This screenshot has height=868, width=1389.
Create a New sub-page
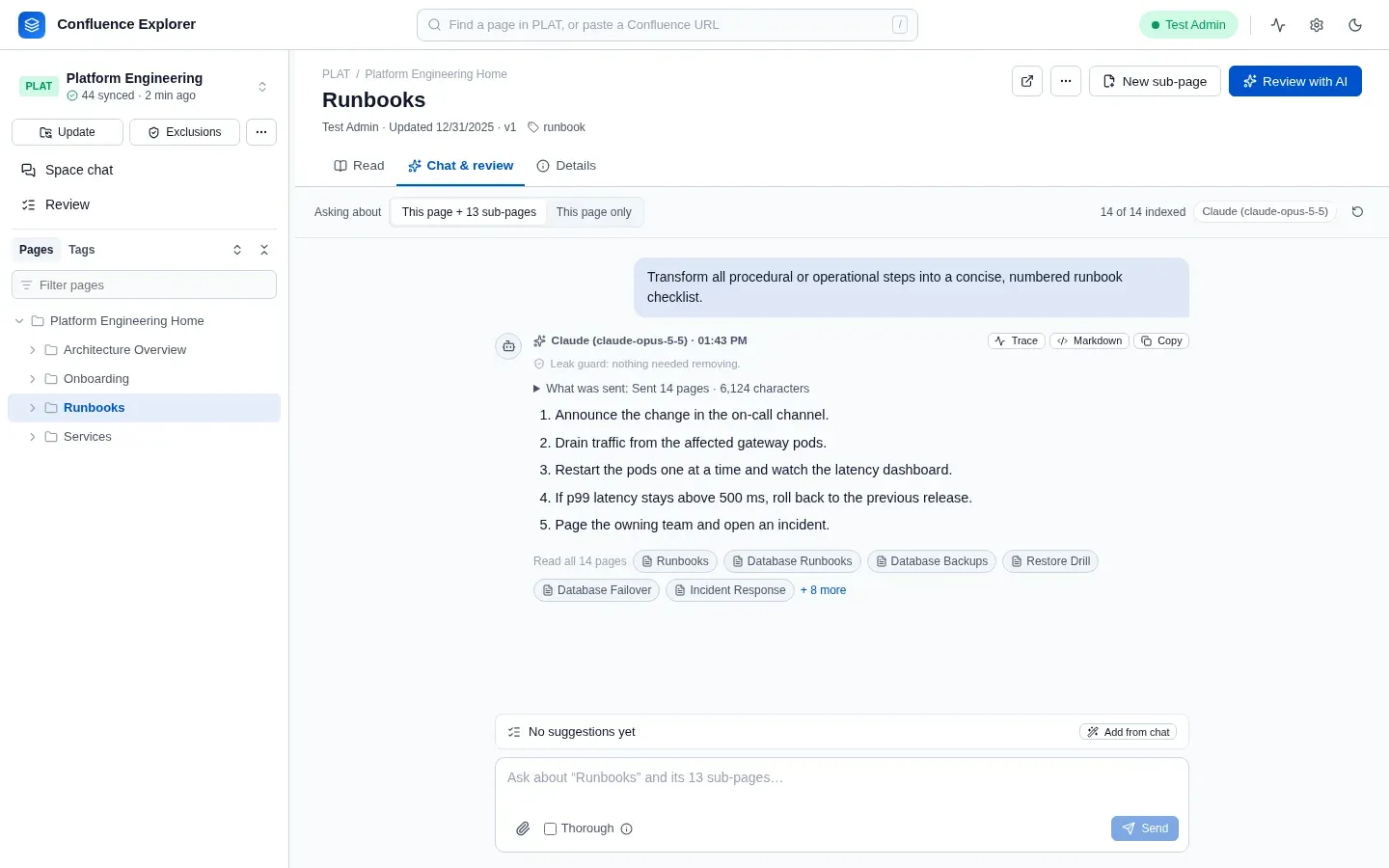pyautogui.click(x=1155, y=81)
